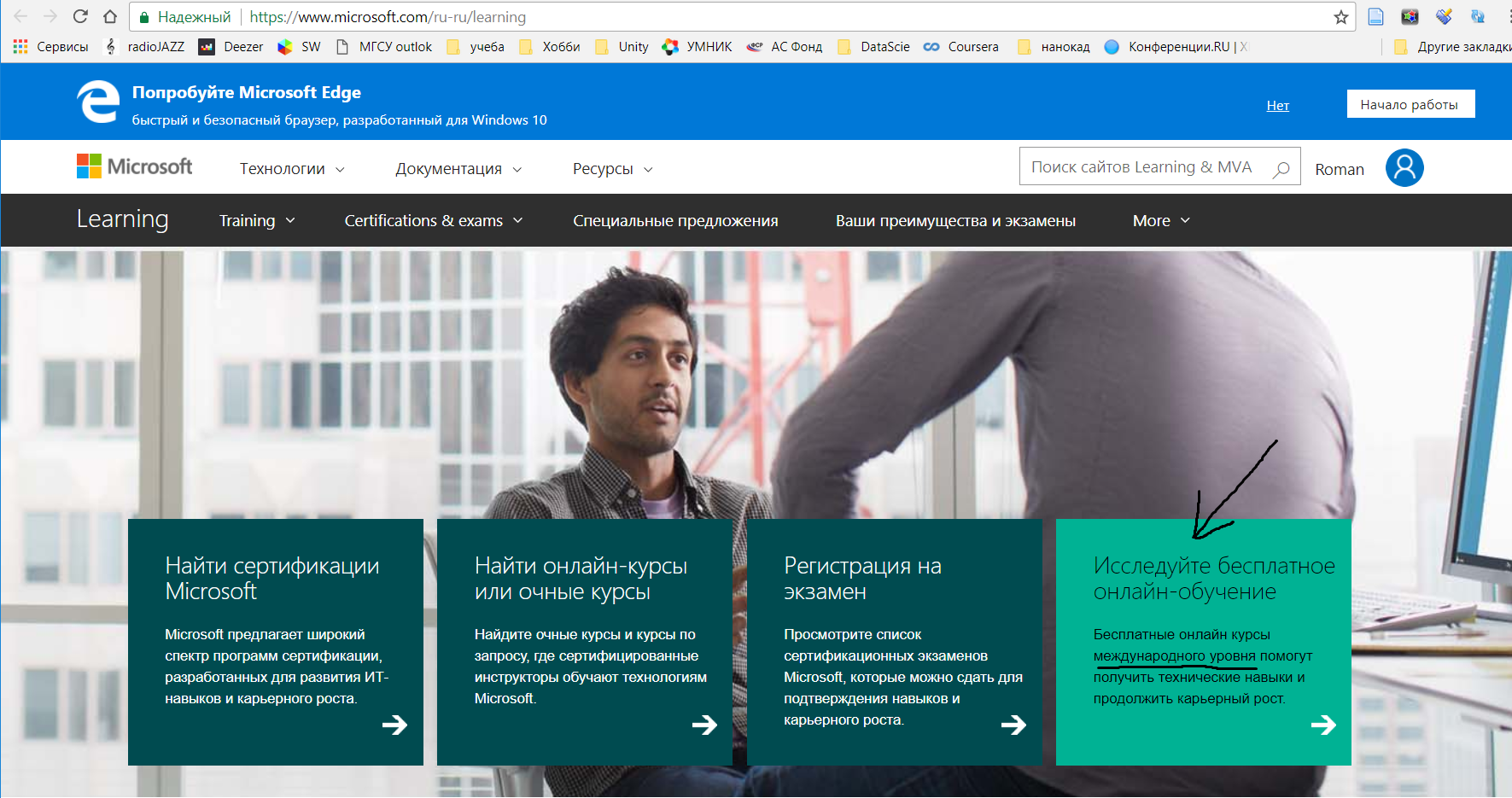Open Специальные предложения tab
Image resolution: width=1512 pixels, height=798 pixels.
coord(675,220)
